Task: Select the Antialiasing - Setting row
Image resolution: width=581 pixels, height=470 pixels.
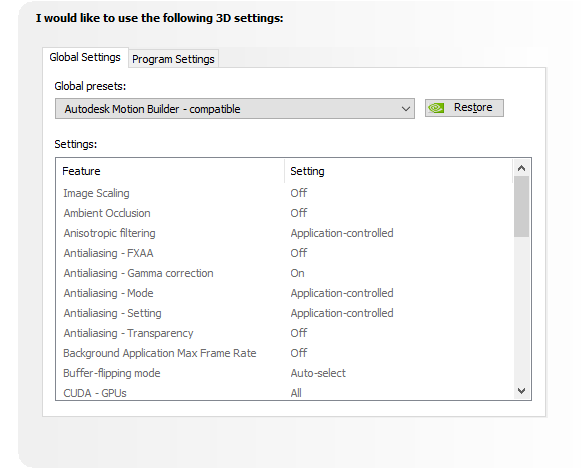Action: click(x=285, y=313)
